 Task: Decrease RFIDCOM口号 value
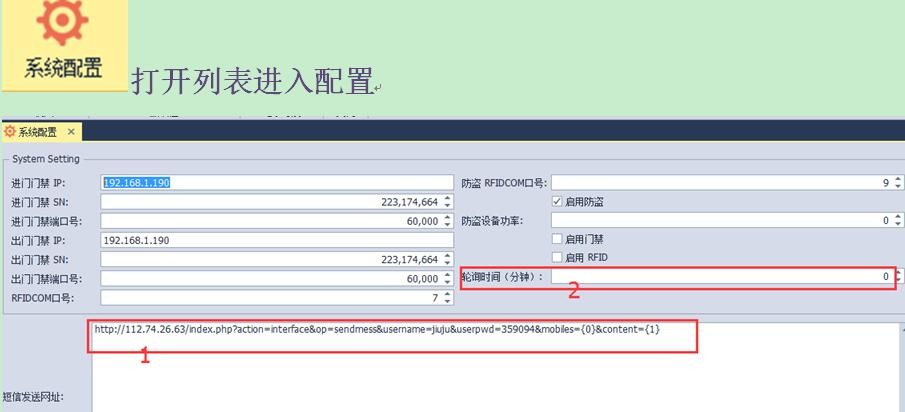(x=448, y=301)
